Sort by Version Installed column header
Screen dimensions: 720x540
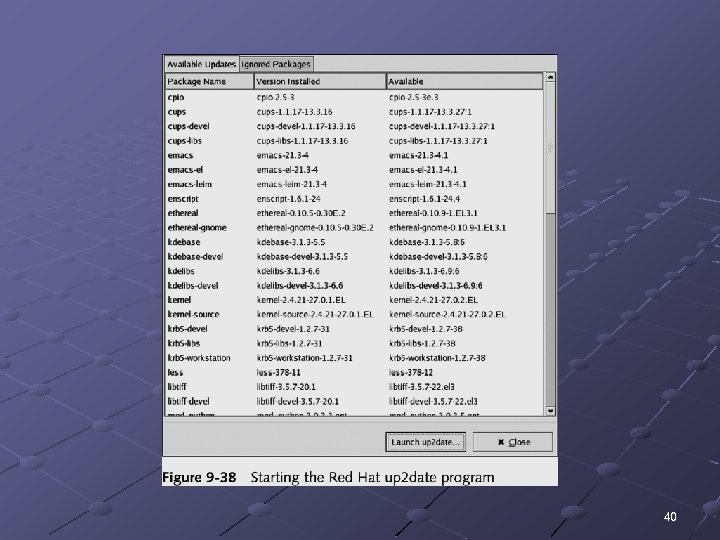click(320, 82)
